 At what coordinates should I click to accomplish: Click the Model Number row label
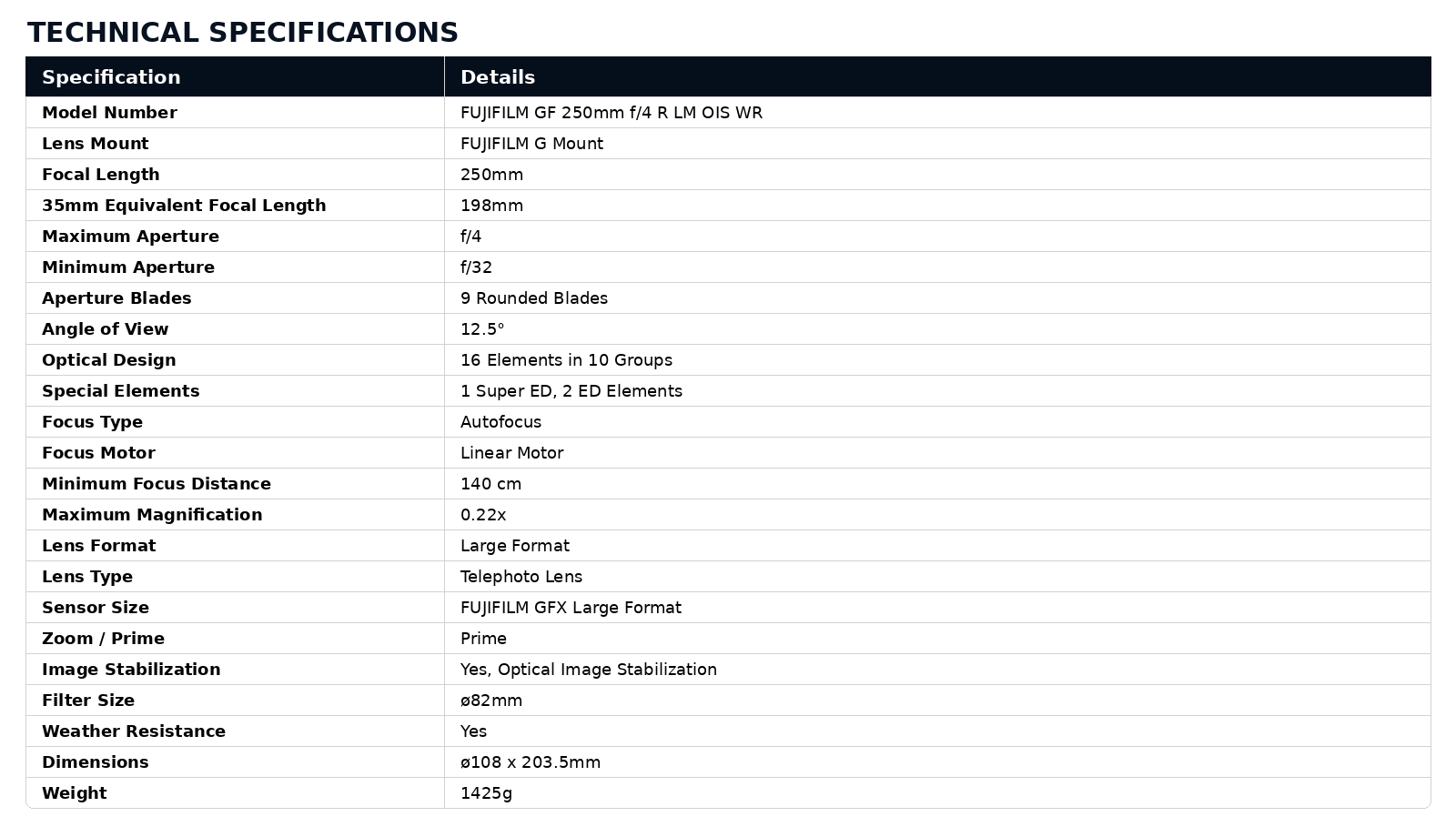[109, 113]
